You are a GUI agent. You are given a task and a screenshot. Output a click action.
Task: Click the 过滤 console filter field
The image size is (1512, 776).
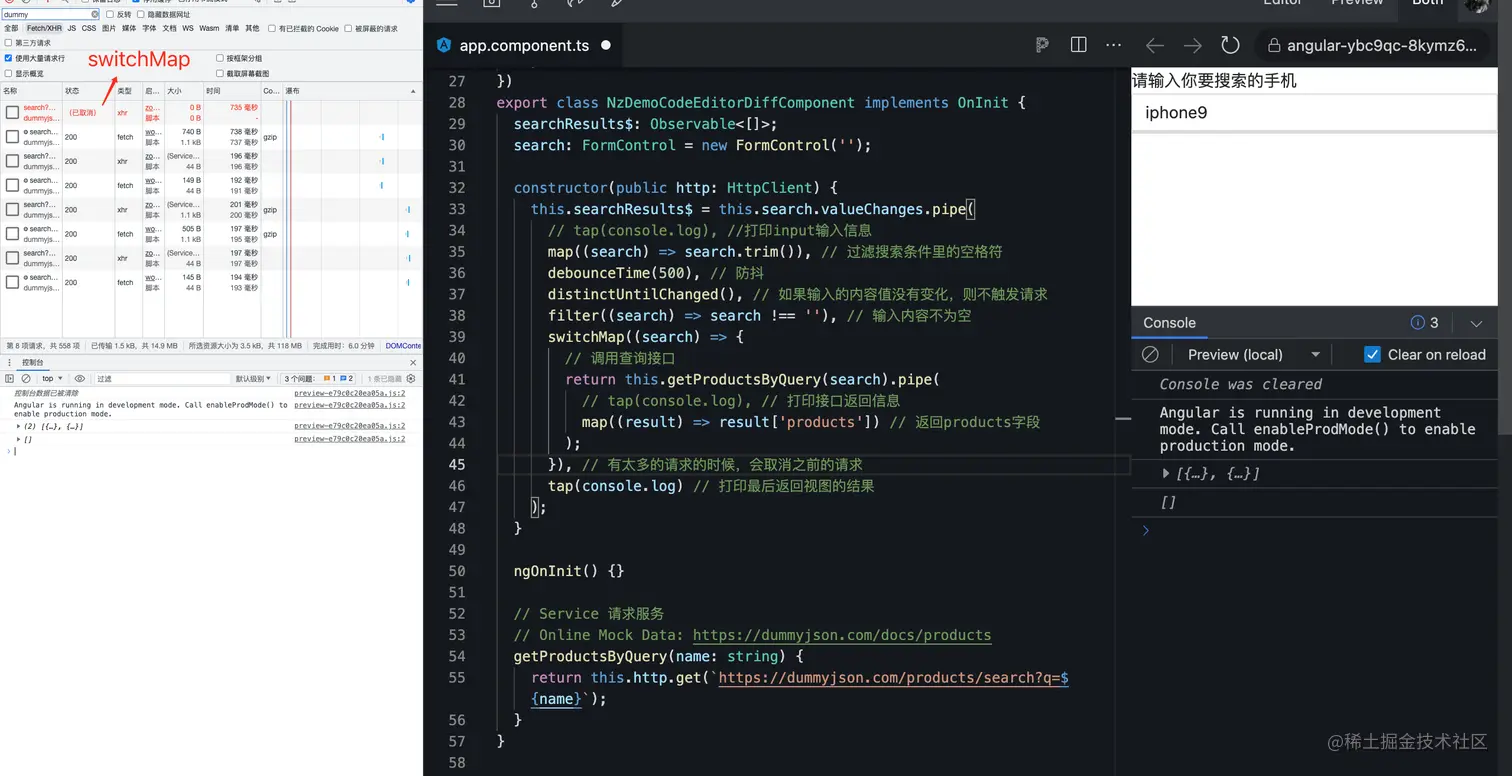(160, 379)
